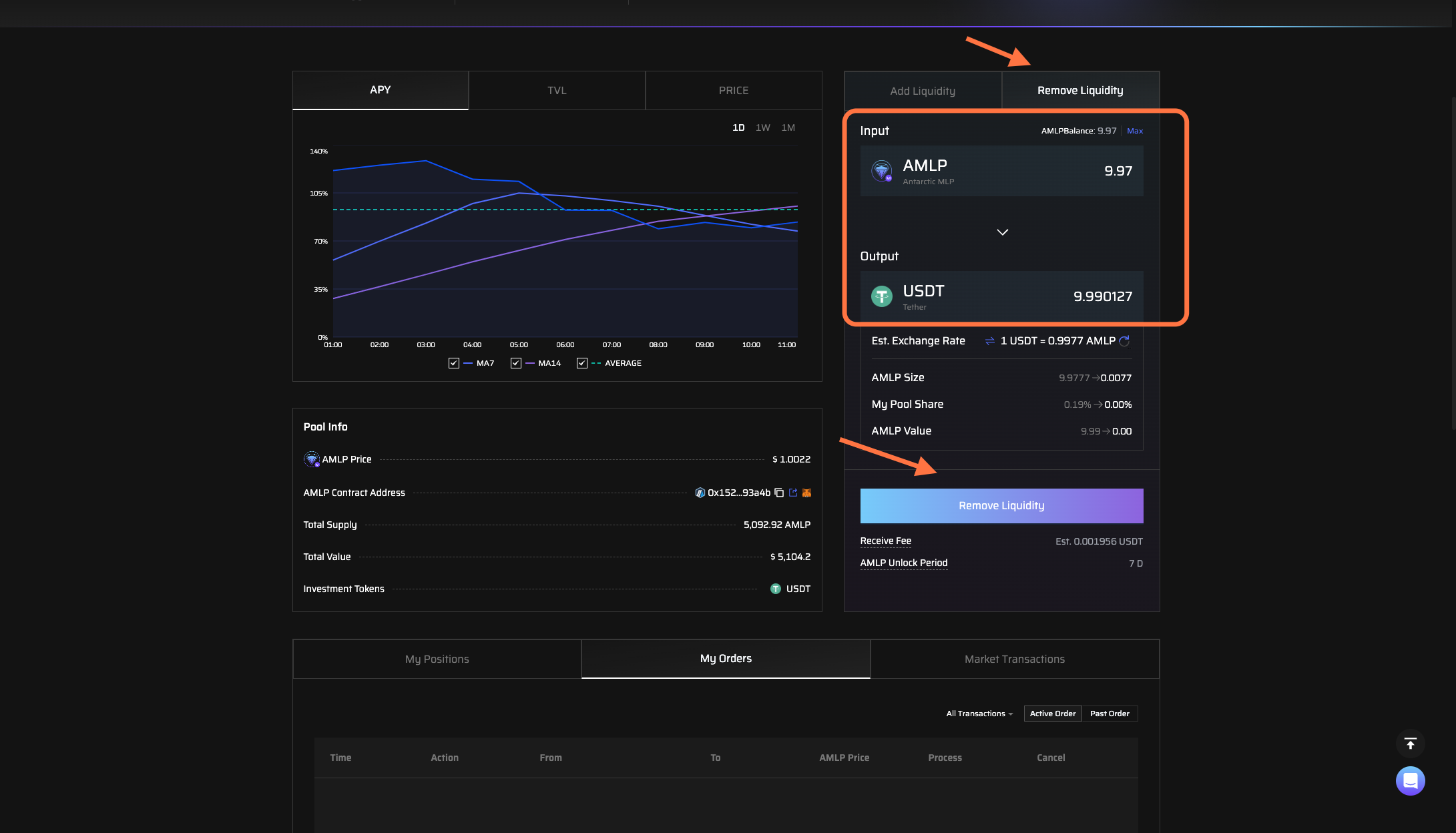The image size is (1456, 833).
Task: Toggle the AVERAGE line checkbox
Action: pyautogui.click(x=582, y=363)
